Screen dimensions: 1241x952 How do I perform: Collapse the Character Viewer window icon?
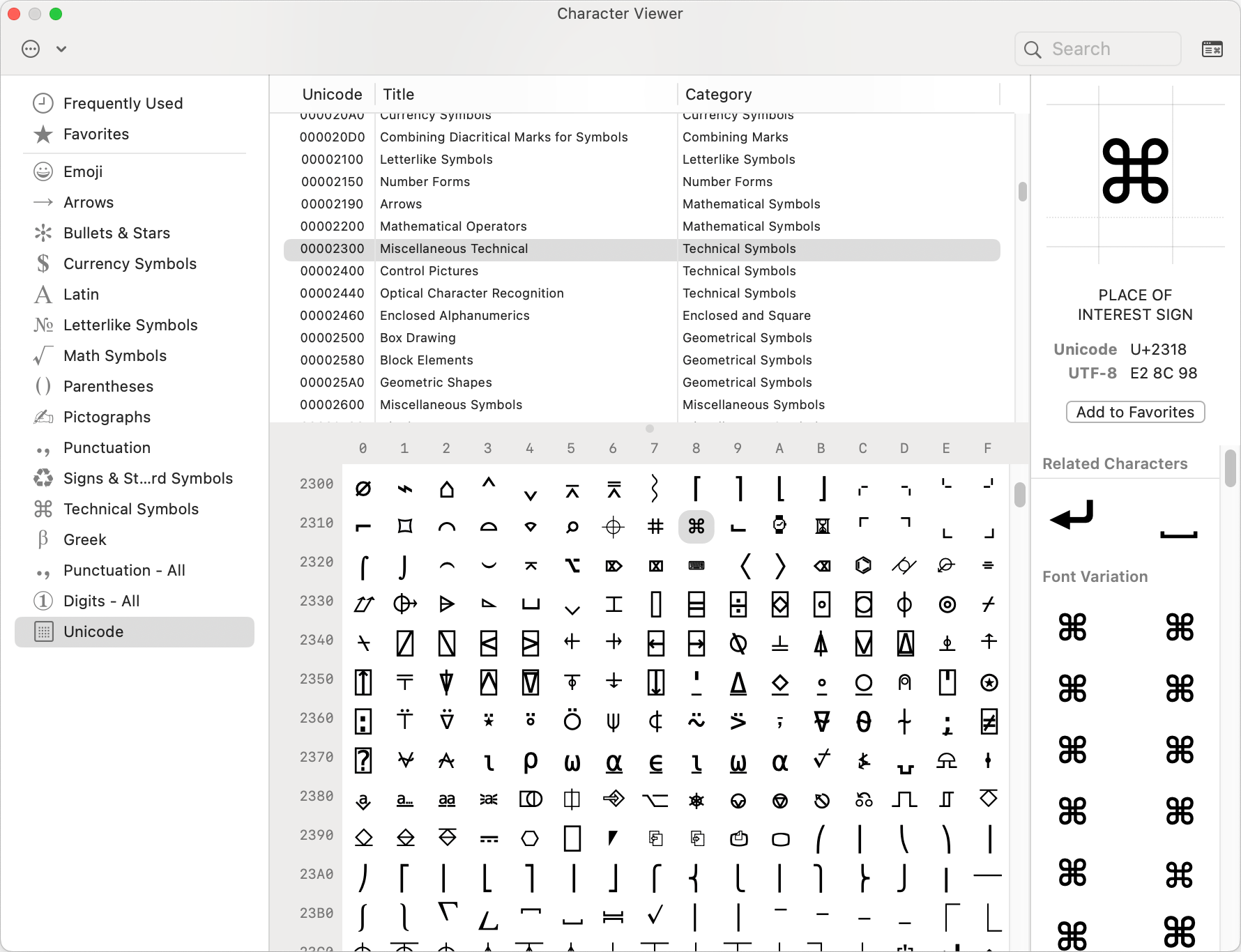[1212, 49]
